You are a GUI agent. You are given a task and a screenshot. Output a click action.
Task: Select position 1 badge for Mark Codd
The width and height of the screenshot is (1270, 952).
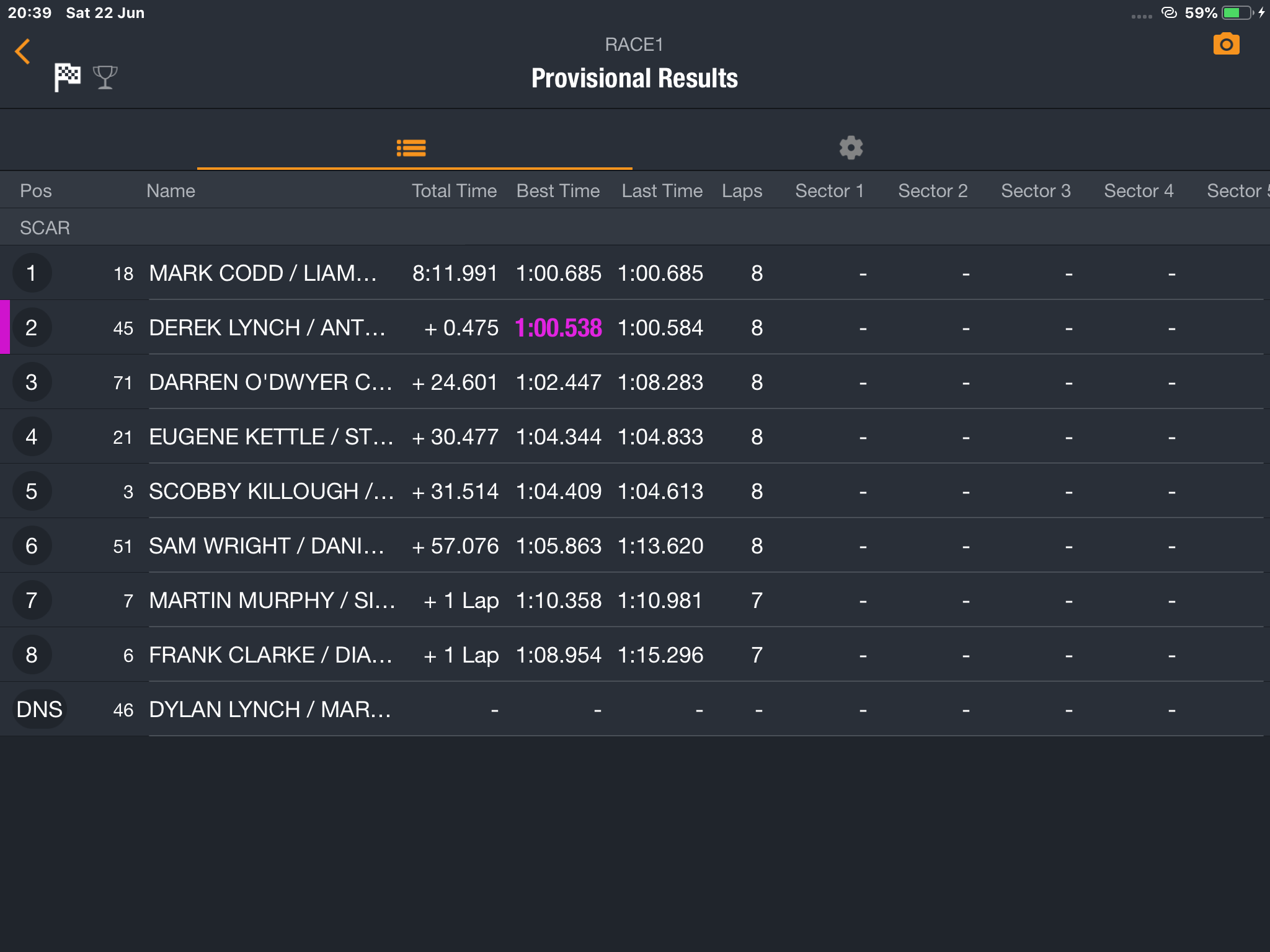point(32,273)
